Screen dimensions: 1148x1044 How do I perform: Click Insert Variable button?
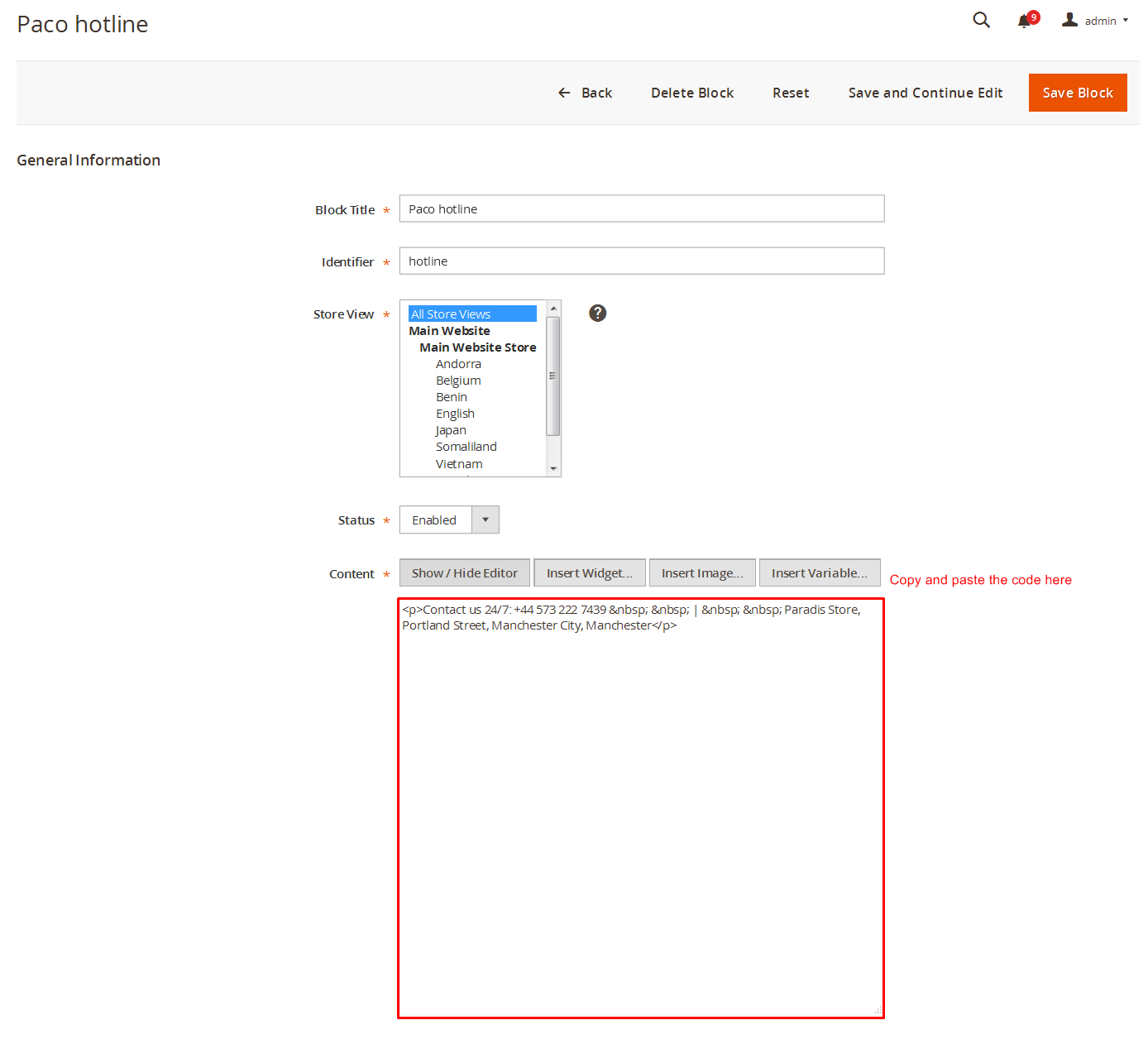819,572
